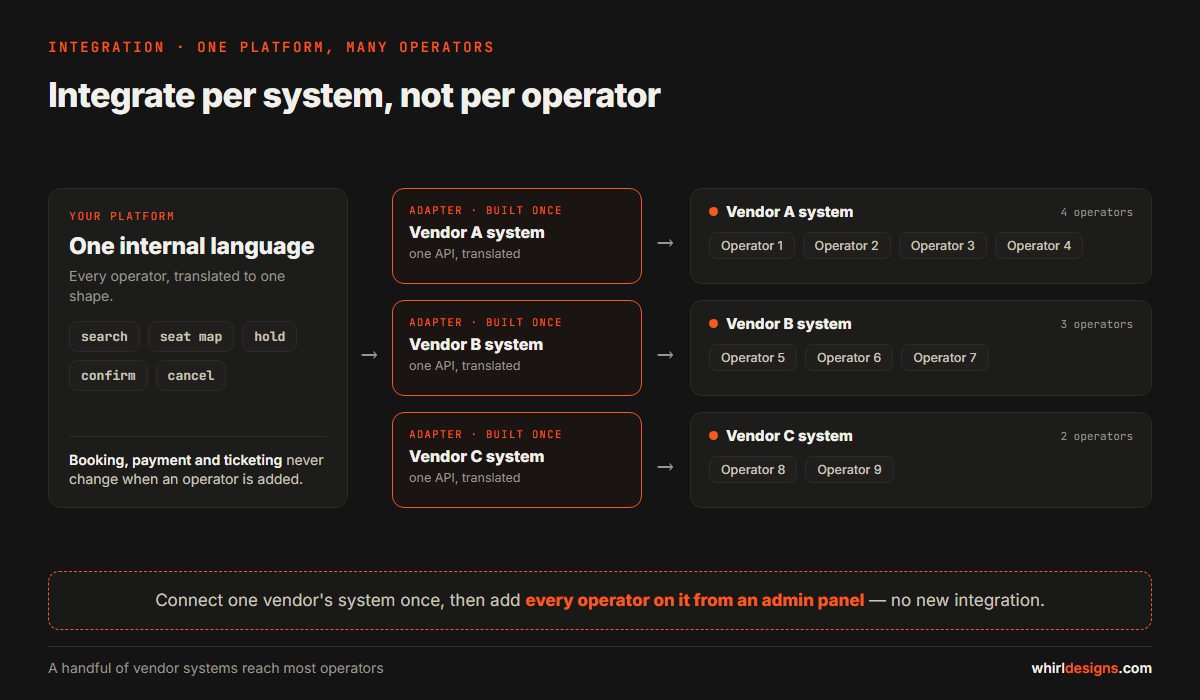The width and height of the screenshot is (1200, 700).
Task: Choose the Operator 8 chip
Action: [x=753, y=470]
